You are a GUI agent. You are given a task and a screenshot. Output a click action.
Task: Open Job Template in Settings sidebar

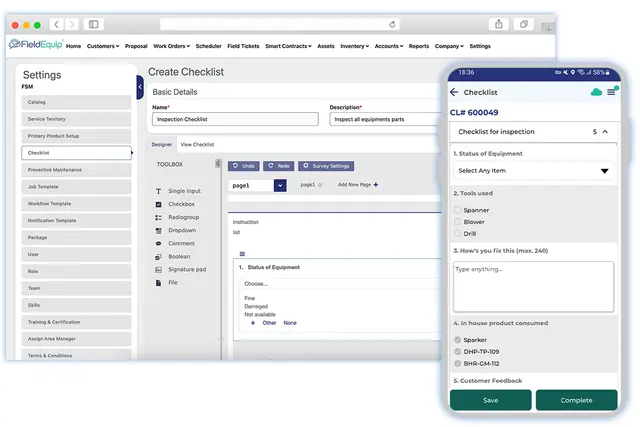tap(76, 187)
